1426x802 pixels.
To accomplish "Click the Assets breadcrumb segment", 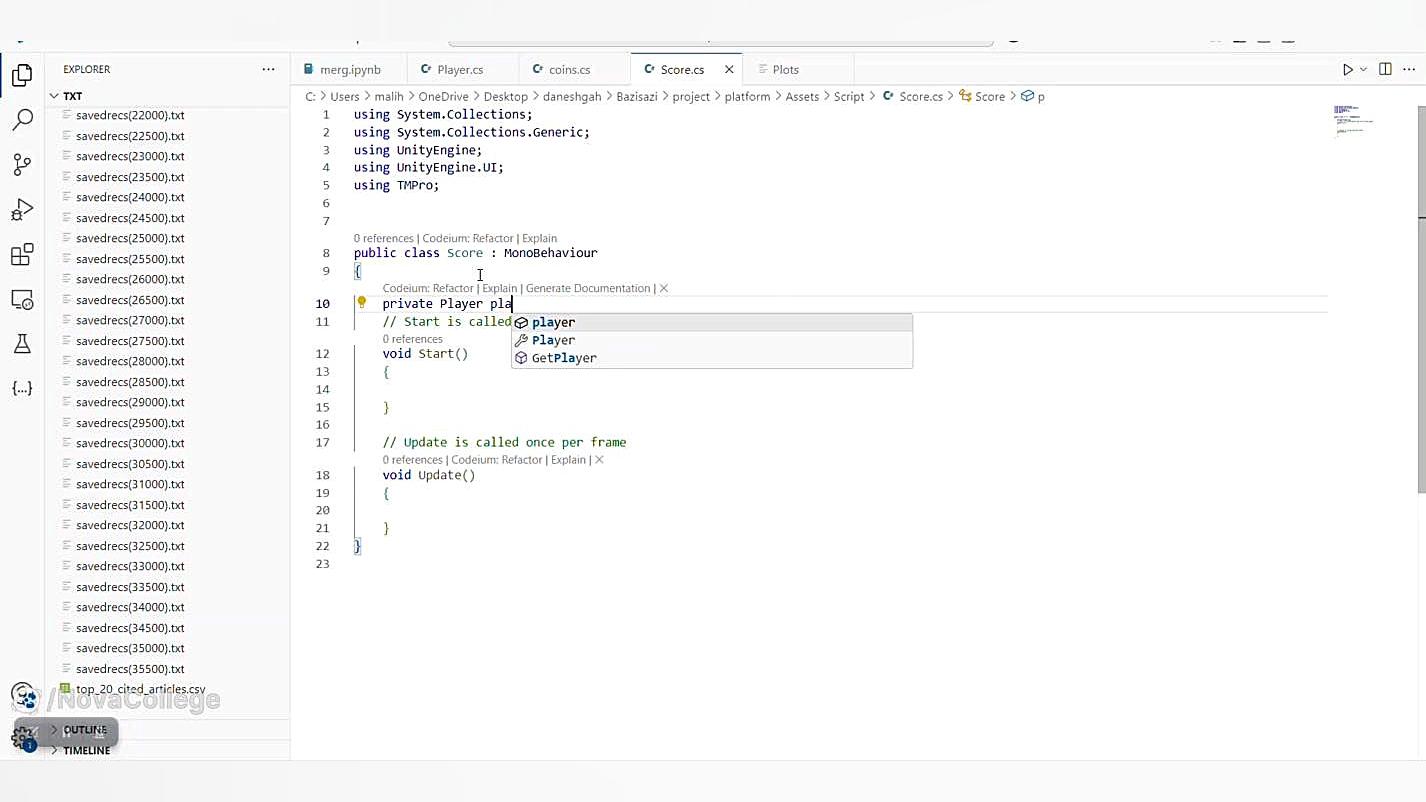I will (802, 96).
